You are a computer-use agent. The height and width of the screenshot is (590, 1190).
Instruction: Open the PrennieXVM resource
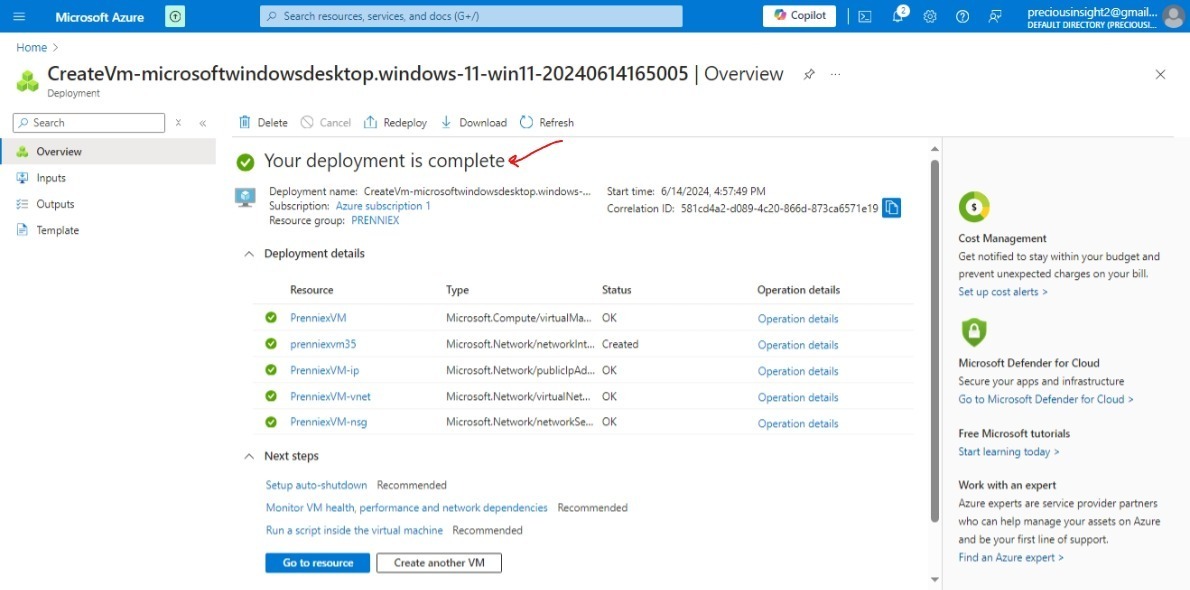coord(318,318)
